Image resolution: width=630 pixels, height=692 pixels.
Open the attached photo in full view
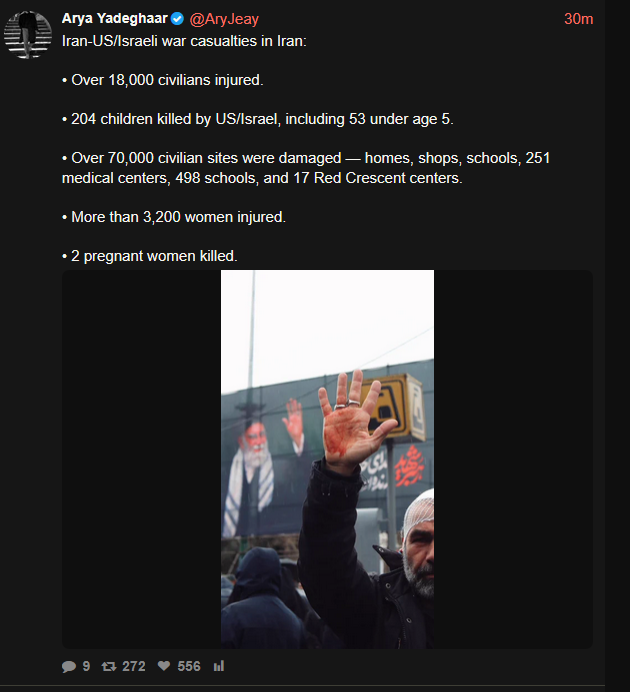point(327,459)
